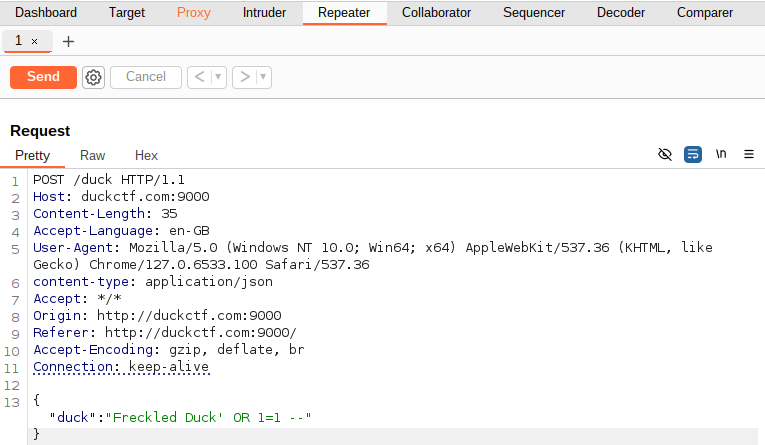Image resolution: width=765 pixels, height=445 pixels.
Task: Click the Host header name
Action: click(49, 197)
